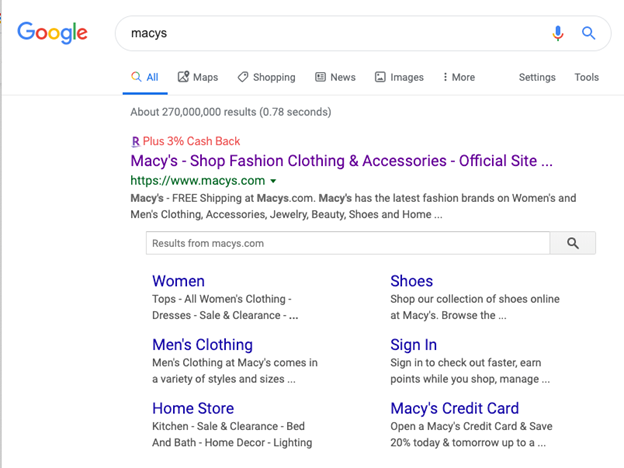Click the Shop our collection of shoes snippet
Image resolution: width=624 pixels, height=468 pixels.
coord(475,307)
